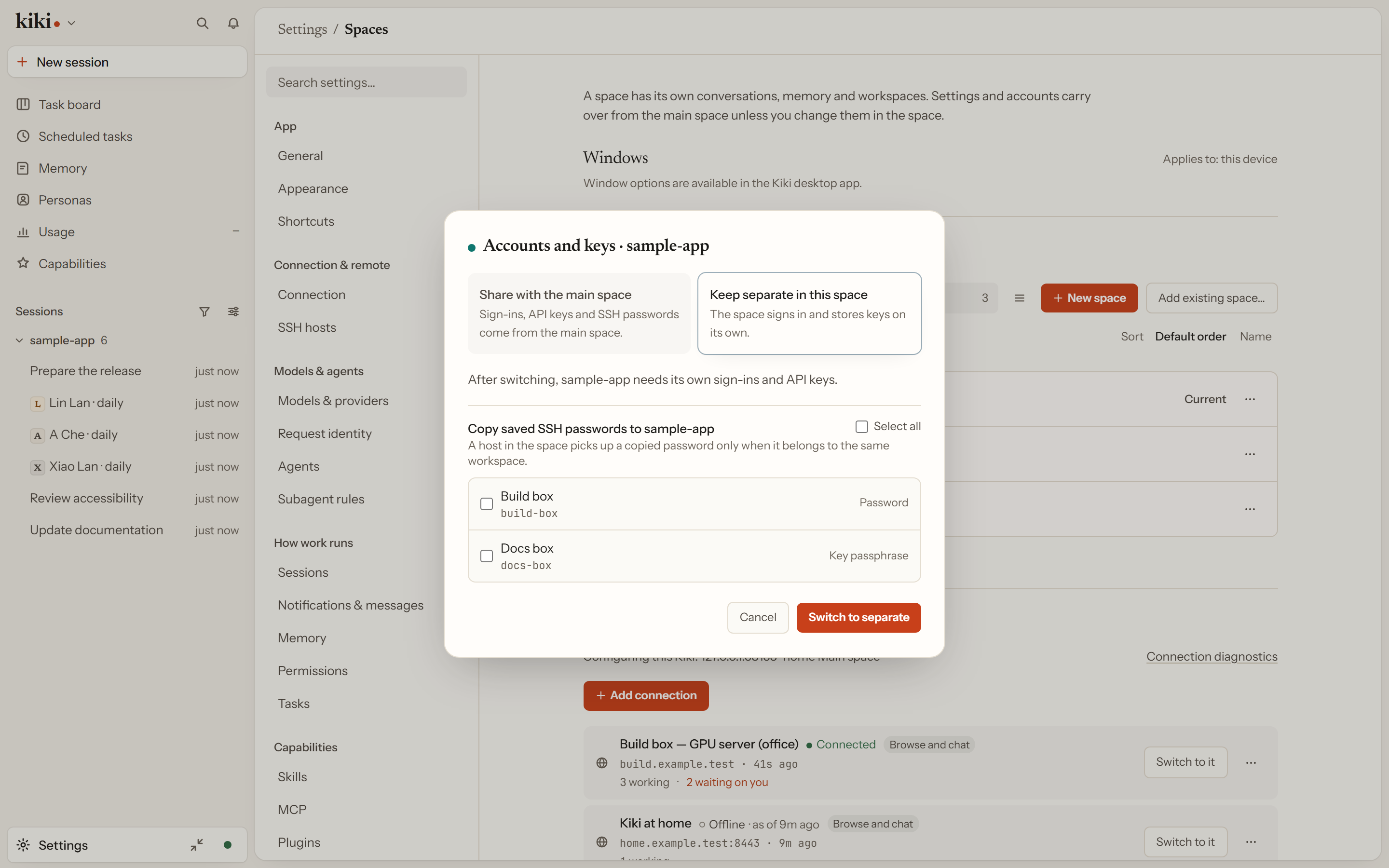Open Task board from sidebar
The width and height of the screenshot is (1389, 868).
pos(127,105)
